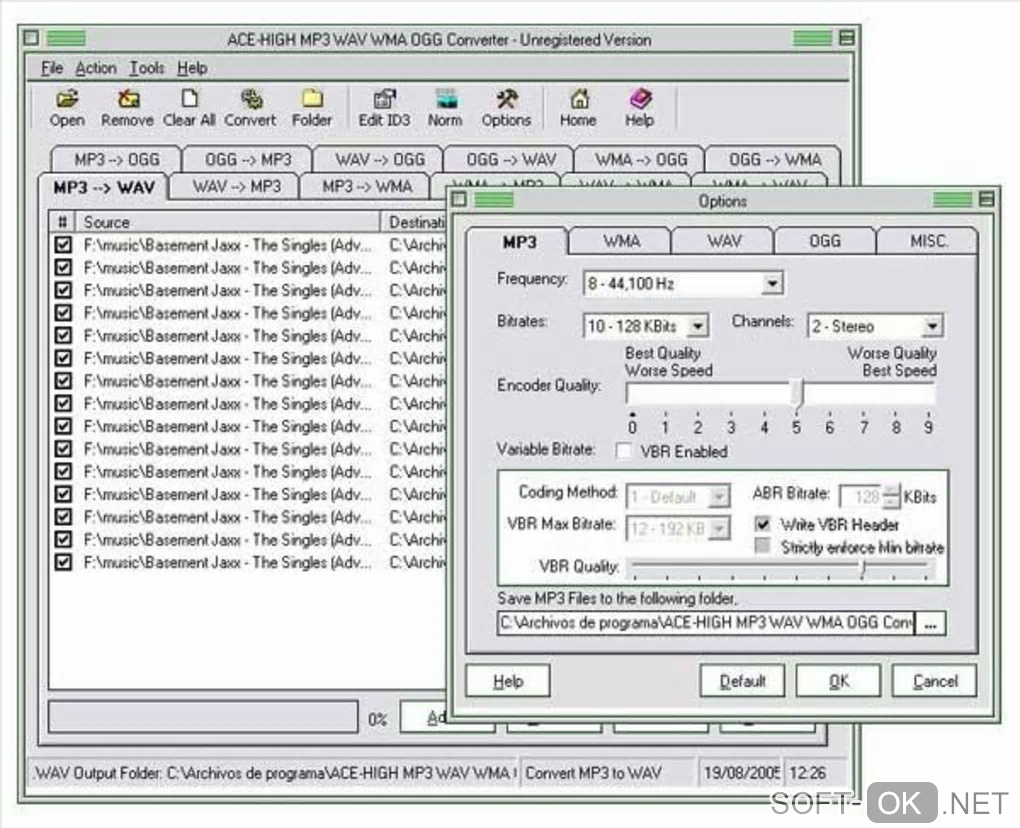Select the OGG --> MP3 conversion tab
Viewport: 1020px width, 828px height.
pos(248,159)
